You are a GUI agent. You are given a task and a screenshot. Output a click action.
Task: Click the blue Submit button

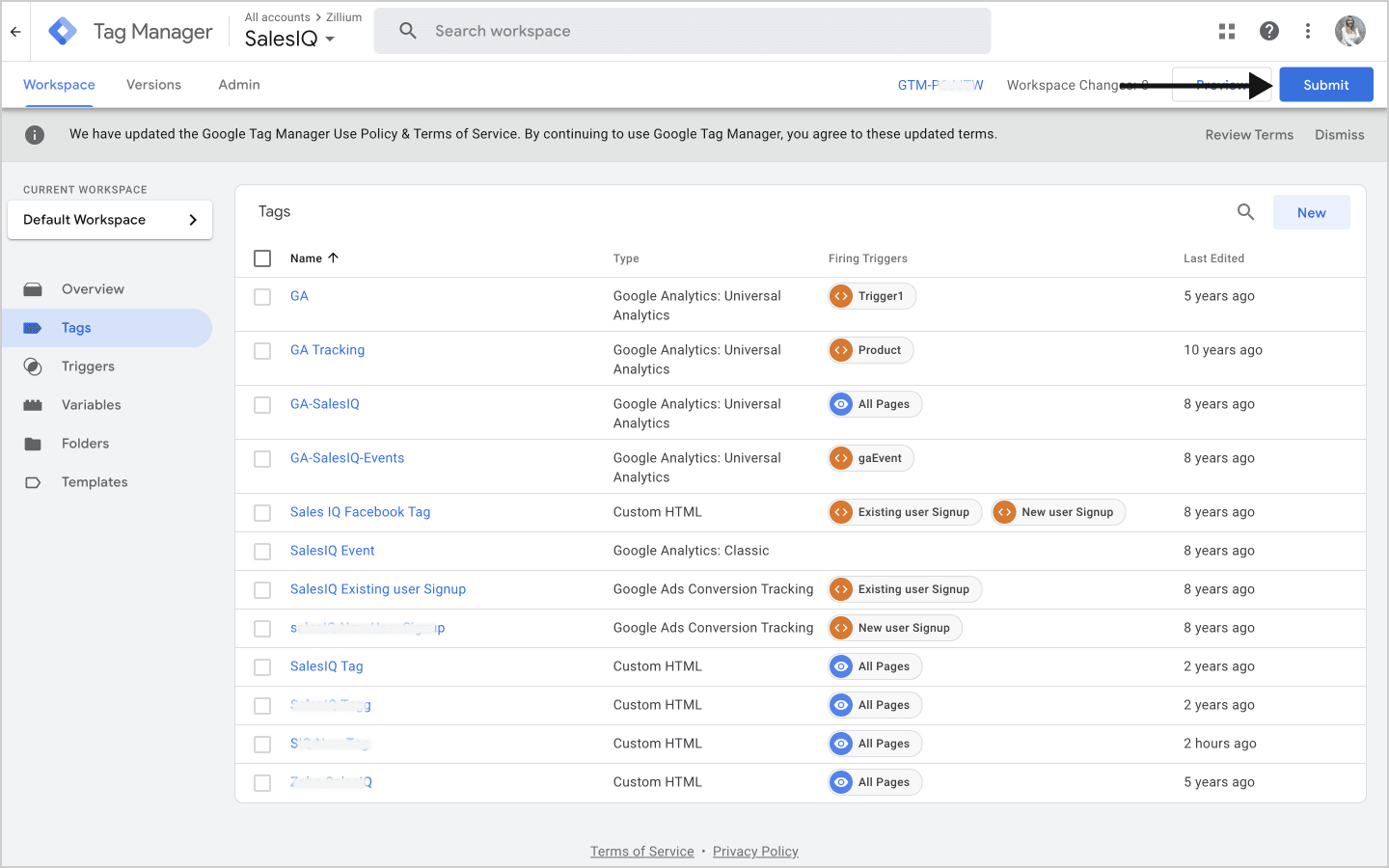pyautogui.click(x=1326, y=85)
